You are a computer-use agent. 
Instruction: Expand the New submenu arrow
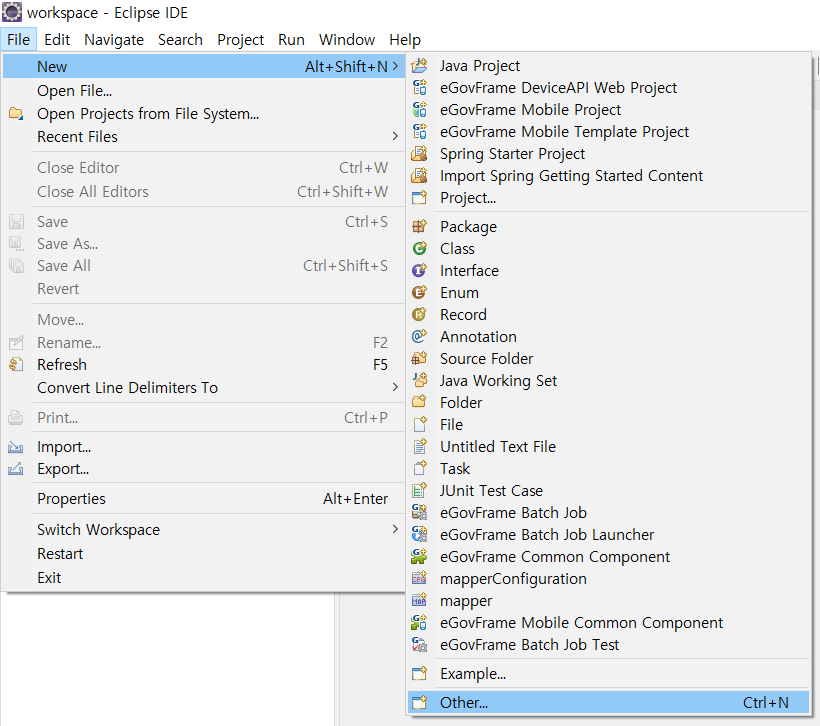[x=395, y=66]
